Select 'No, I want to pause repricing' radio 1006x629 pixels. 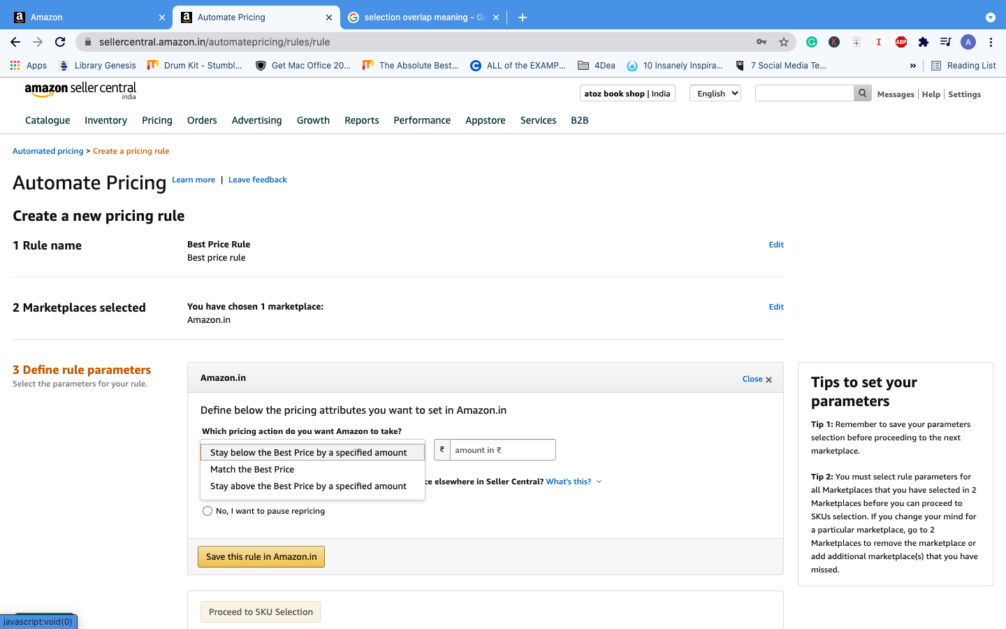208,511
